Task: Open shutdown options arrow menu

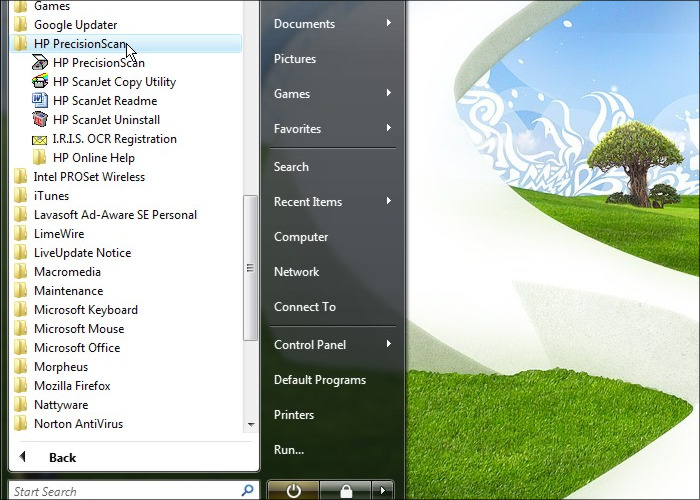Action: tap(383, 491)
